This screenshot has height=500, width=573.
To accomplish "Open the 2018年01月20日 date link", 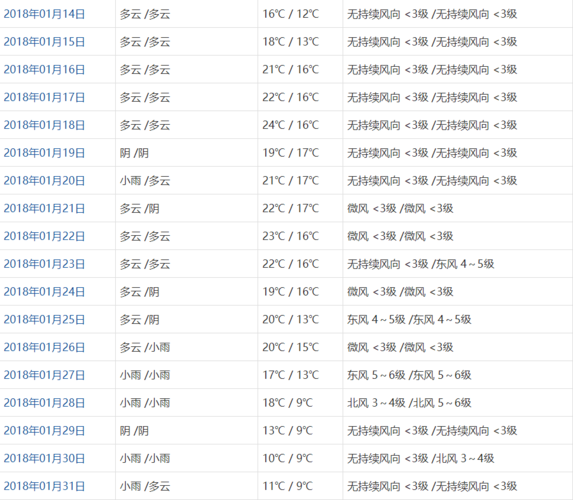I will pos(44,181).
